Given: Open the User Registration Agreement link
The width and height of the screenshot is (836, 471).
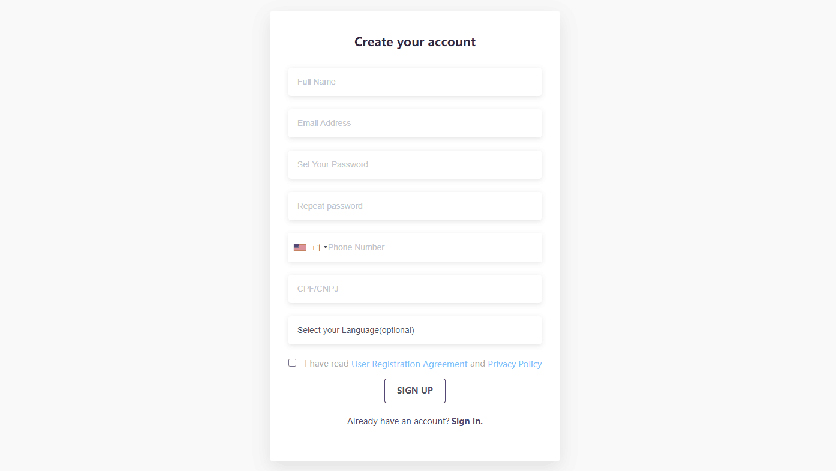Looking at the screenshot, I should [x=409, y=364].
